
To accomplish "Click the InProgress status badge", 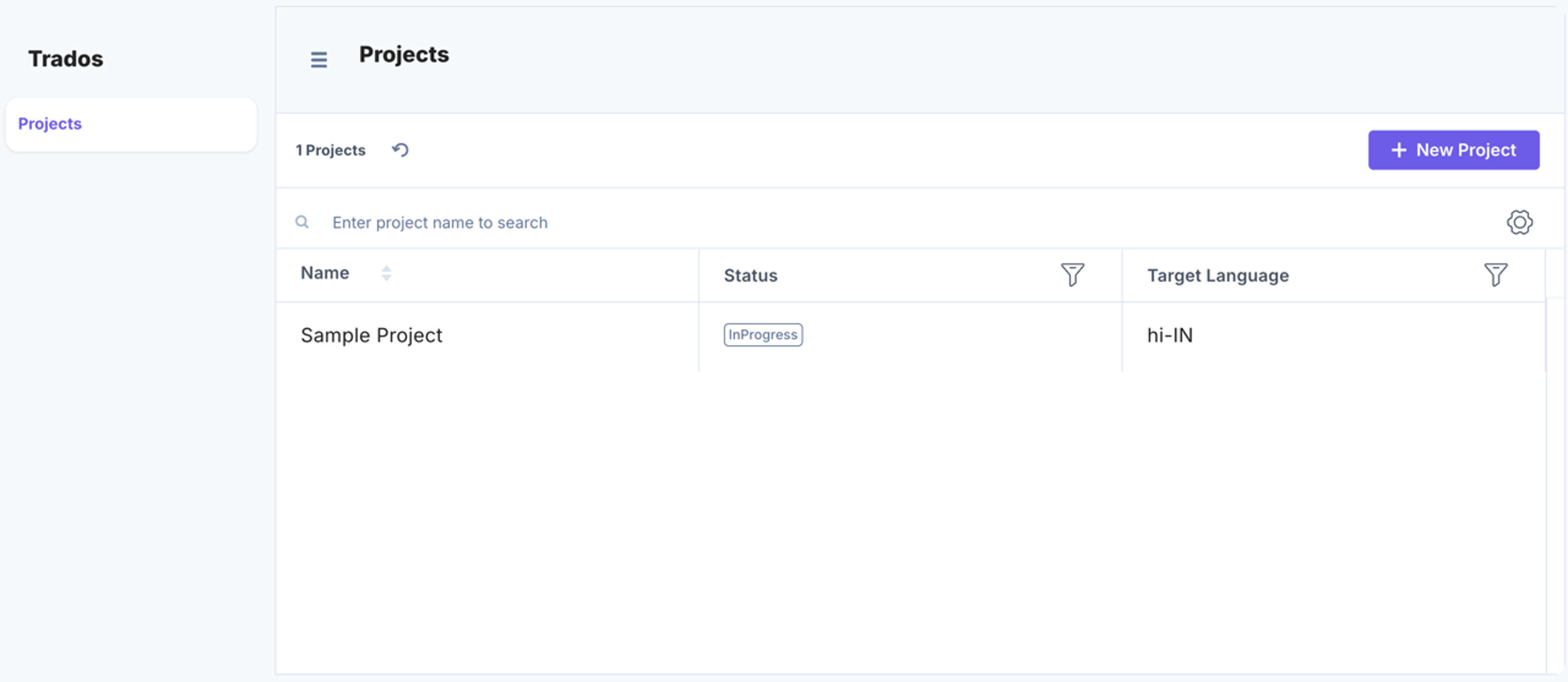I will click(x=763, y=335).
